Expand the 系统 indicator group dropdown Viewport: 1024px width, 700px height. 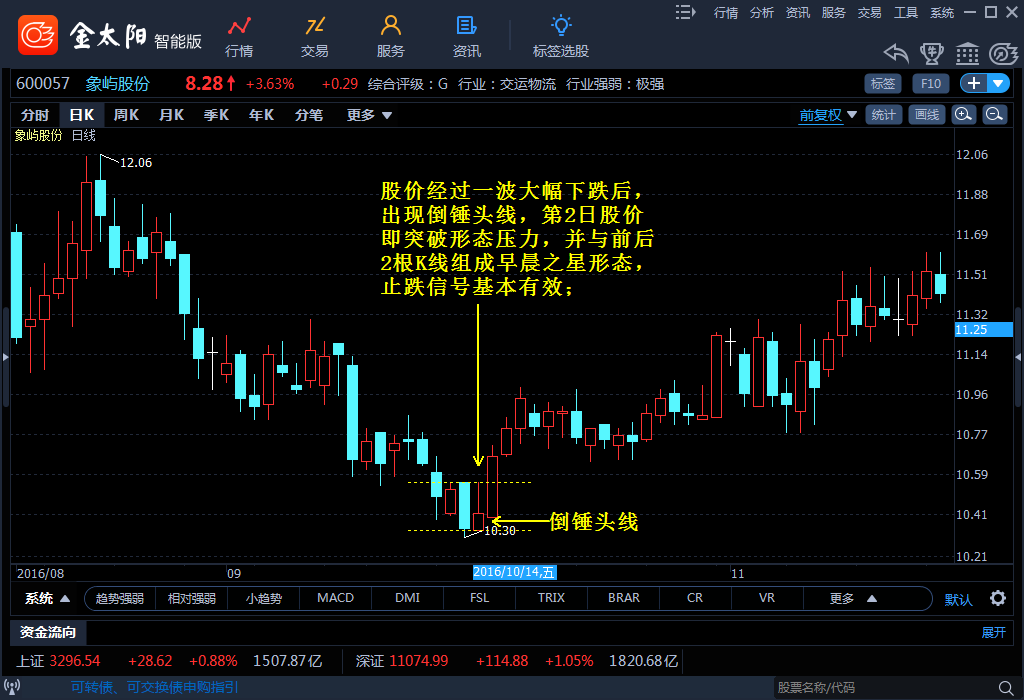pos(47,599)
